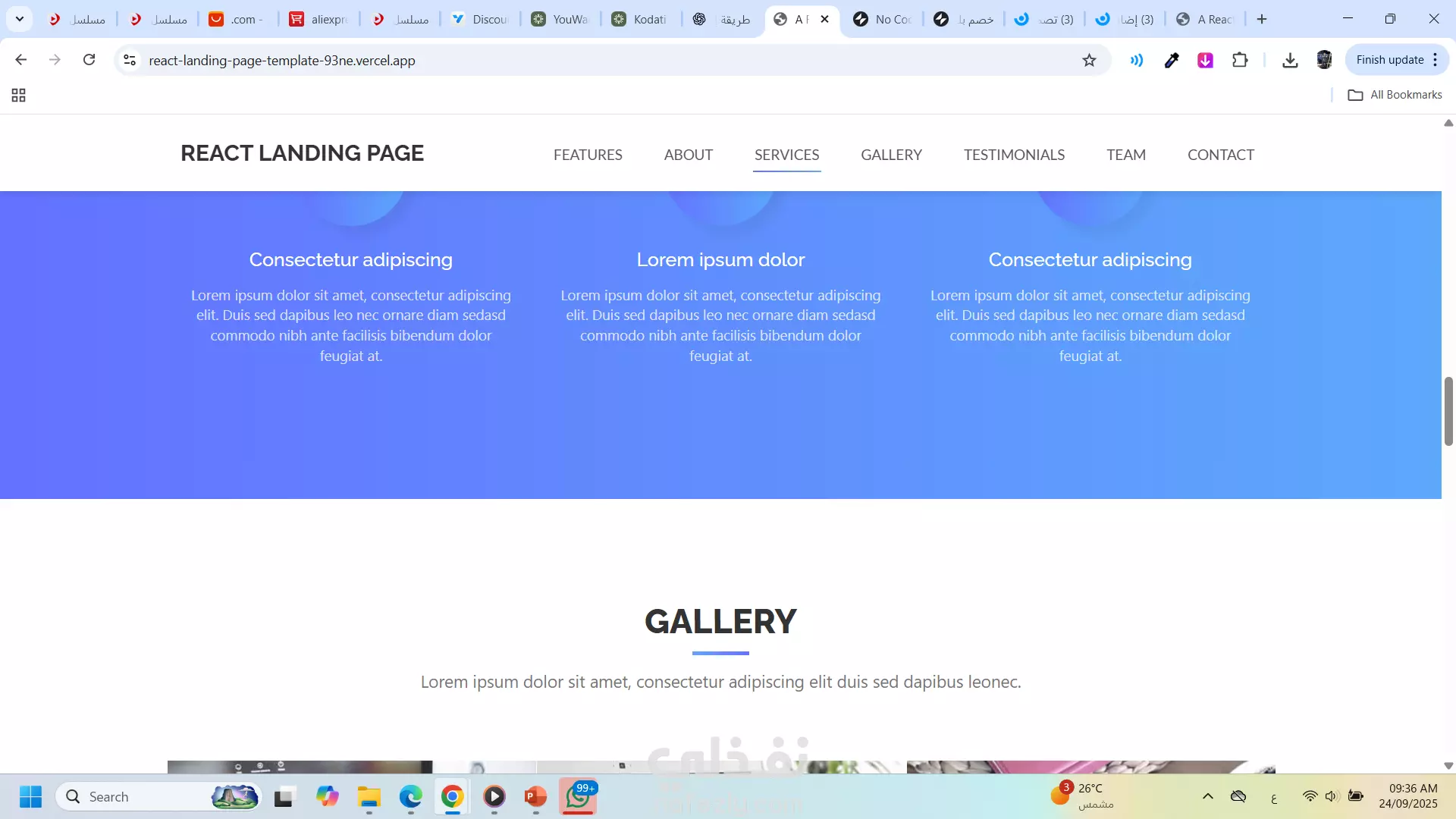Reload the current page
The image size is (1456, 819).
[x=89, y=60]
